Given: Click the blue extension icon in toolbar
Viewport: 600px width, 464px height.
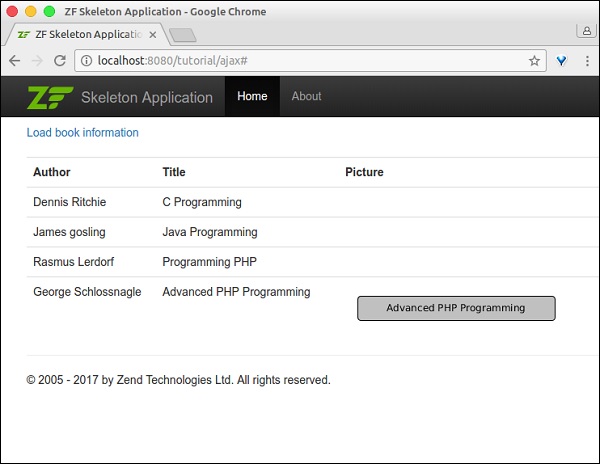Looking at the screenshot, I should [562, 61].
